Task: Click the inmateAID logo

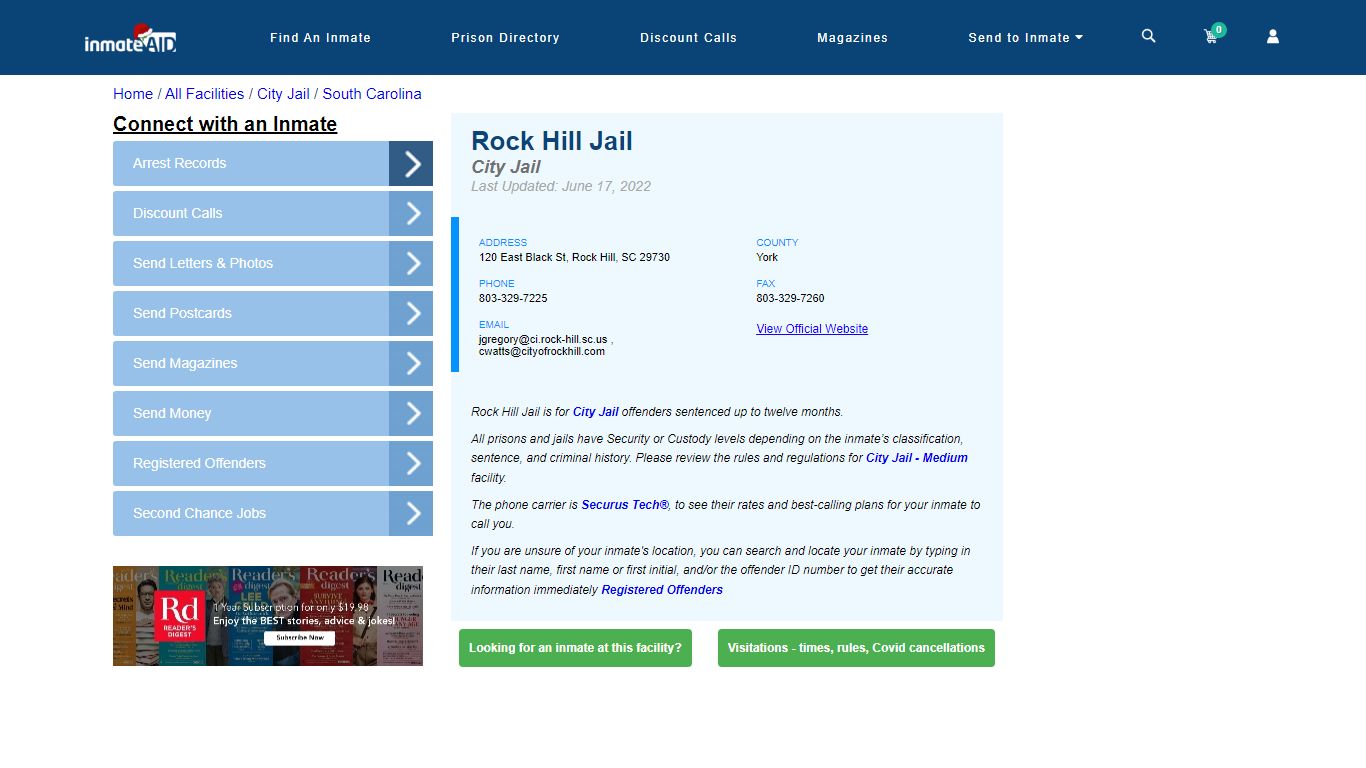Action: (x=130, y=37)
